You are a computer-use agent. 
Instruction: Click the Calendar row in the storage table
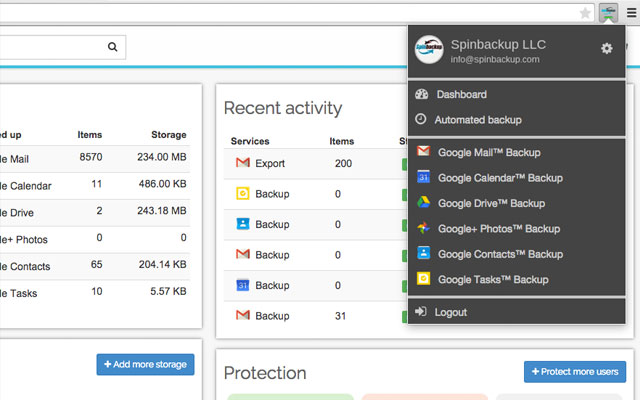click(95, 186)
